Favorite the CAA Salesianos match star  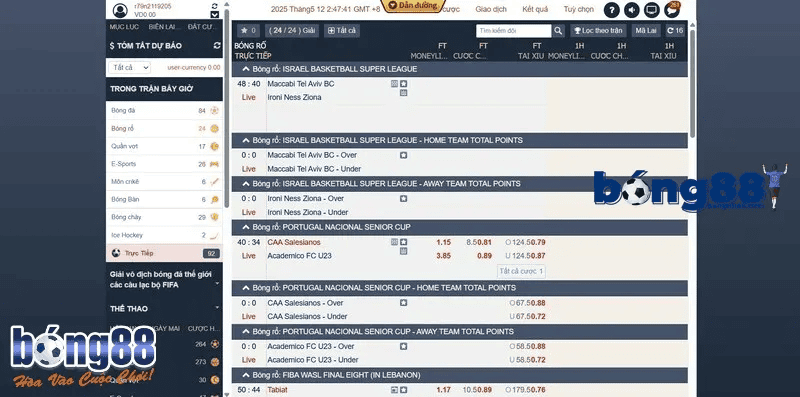click(x=404, y=242)
